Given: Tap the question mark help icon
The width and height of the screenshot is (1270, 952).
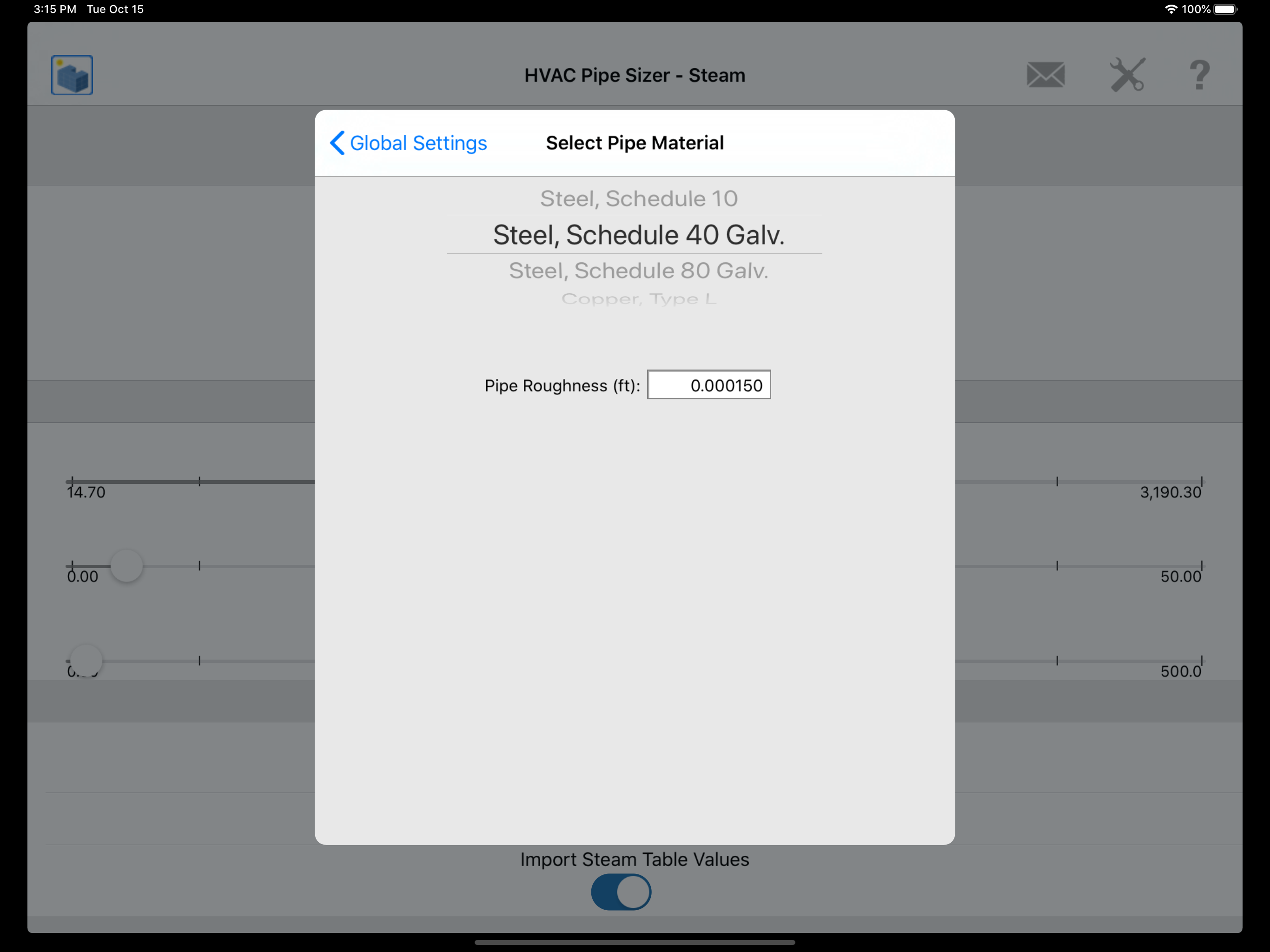Looking at the screenshot, I should coord(1199,75).
